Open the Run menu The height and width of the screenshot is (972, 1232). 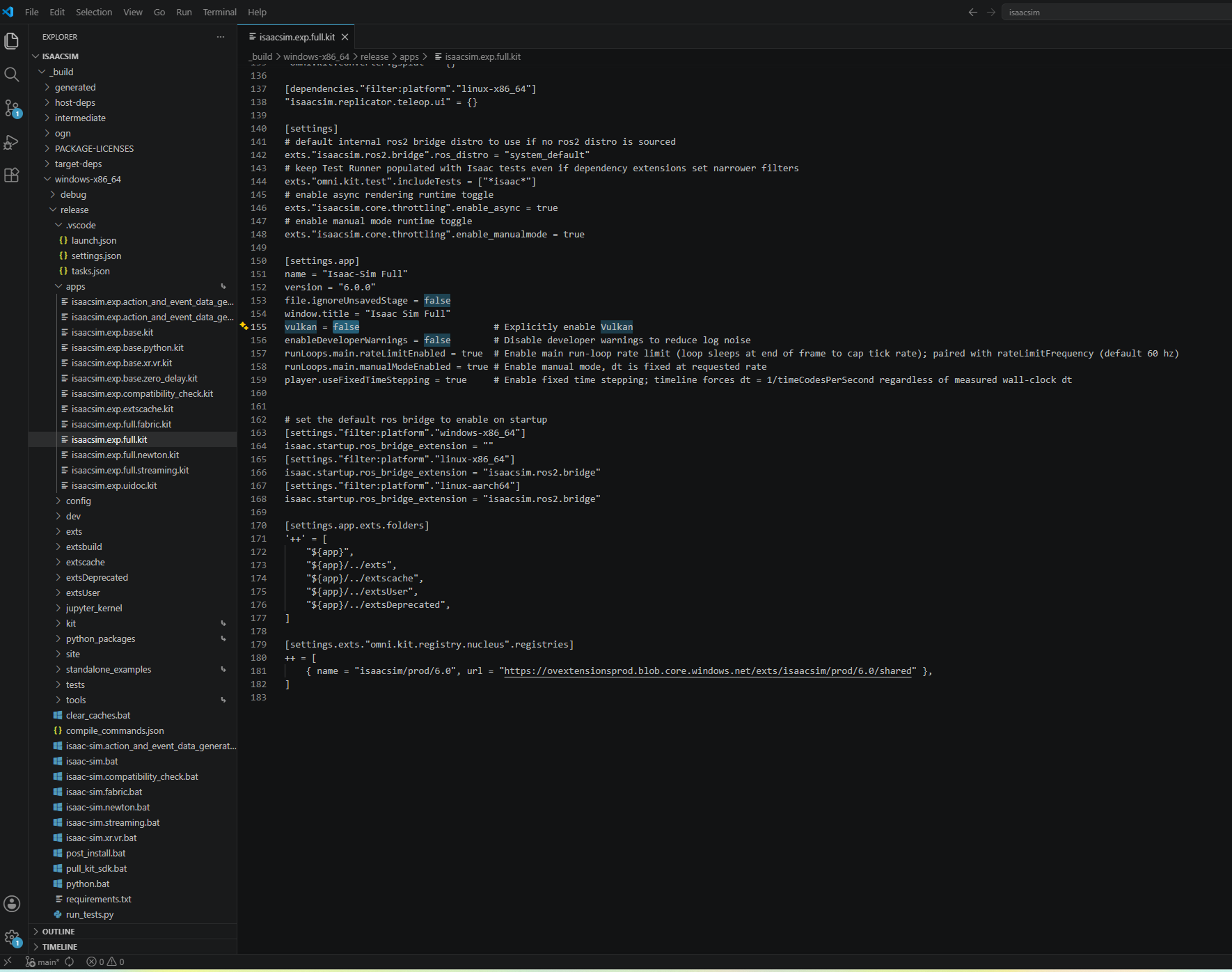(184, 12)
